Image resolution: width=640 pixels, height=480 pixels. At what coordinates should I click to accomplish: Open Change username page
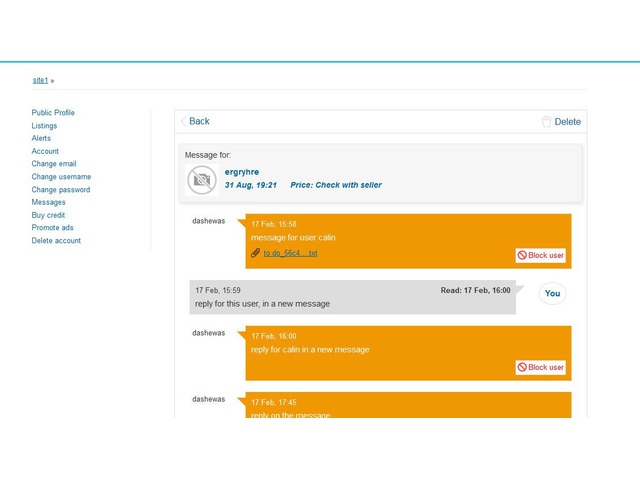pos(61,177)
